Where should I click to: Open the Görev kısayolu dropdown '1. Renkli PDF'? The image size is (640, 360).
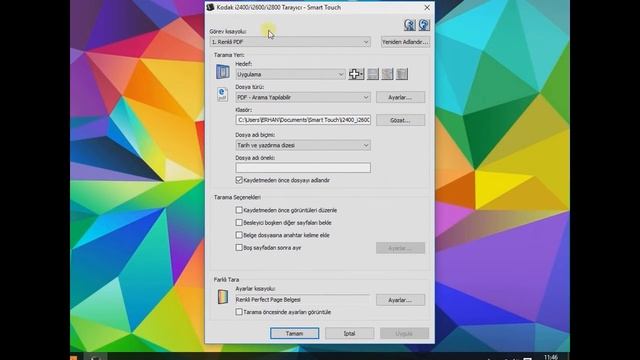(290, 42)
